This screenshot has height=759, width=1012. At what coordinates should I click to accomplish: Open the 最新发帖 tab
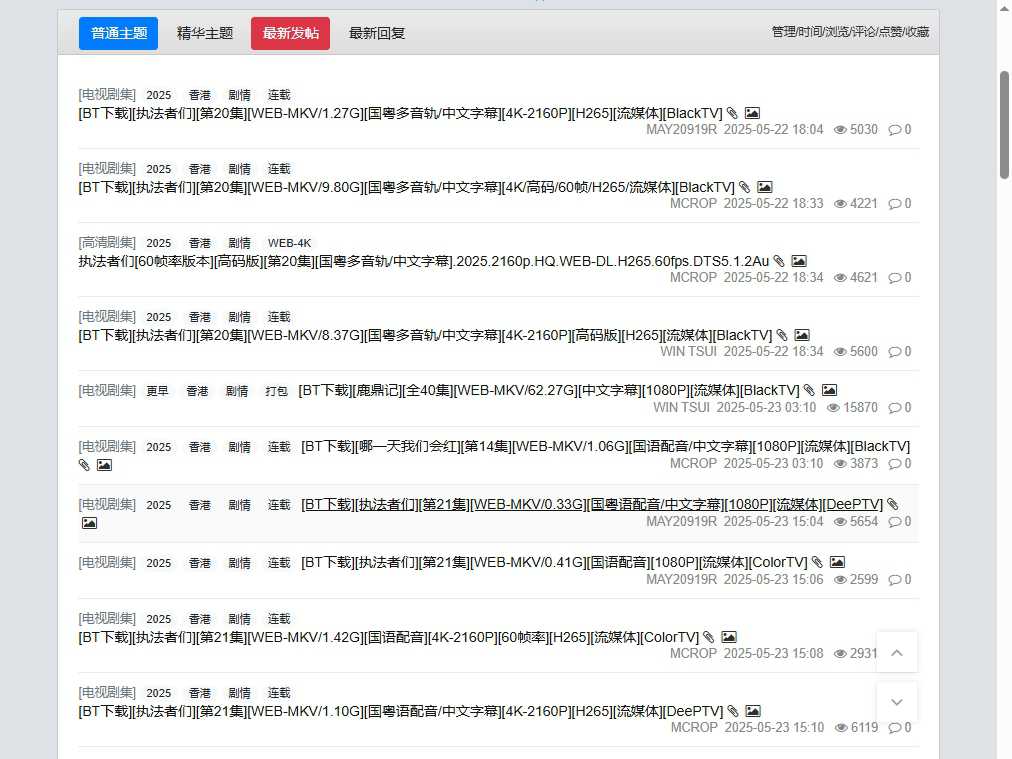[289, 32]
